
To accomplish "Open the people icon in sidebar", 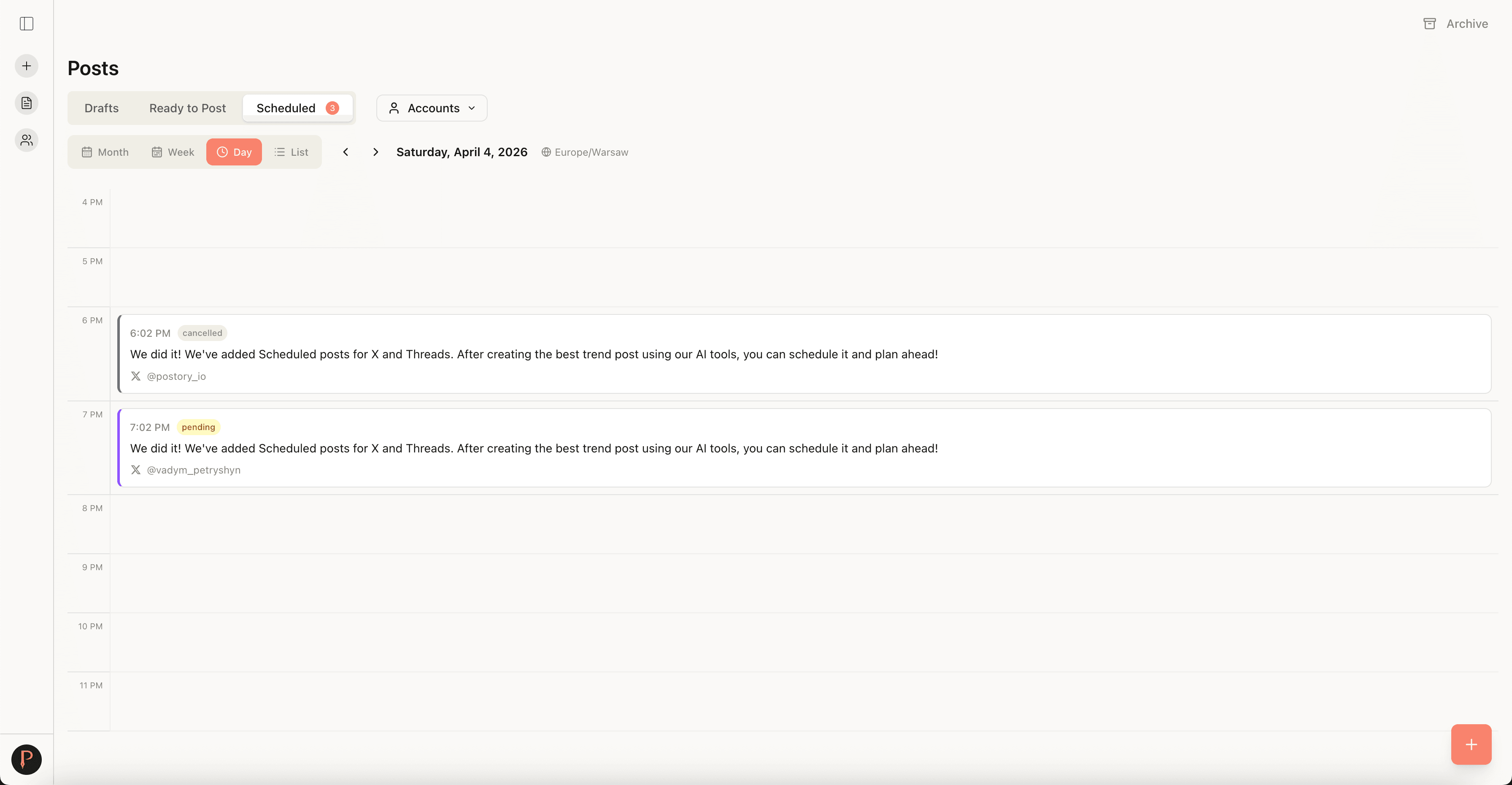I will tap(27, 140).
